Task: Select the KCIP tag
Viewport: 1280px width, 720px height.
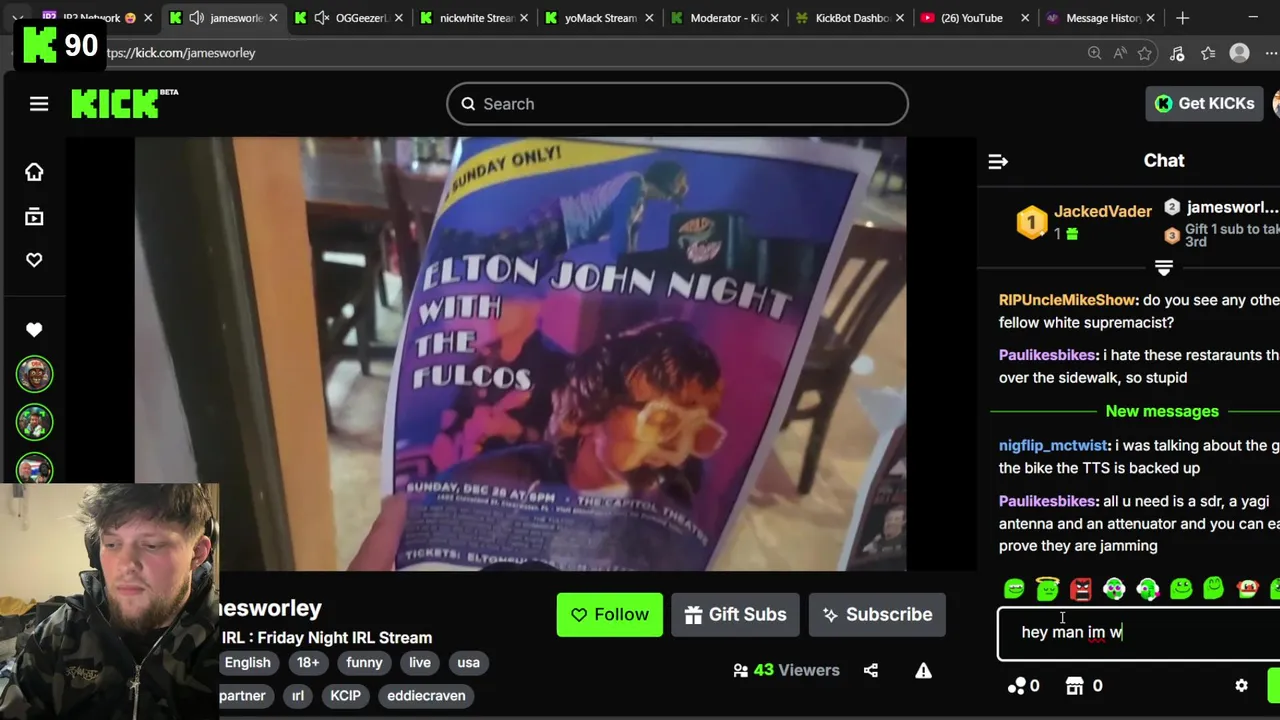Action: point(345,696)
